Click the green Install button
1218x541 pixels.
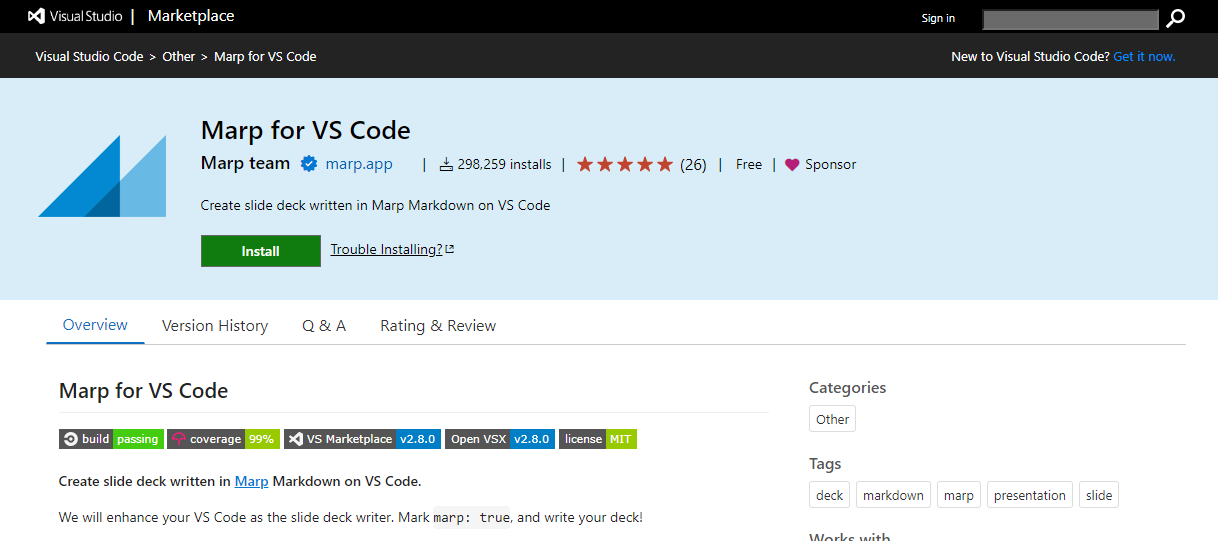[x=261, y=251]
